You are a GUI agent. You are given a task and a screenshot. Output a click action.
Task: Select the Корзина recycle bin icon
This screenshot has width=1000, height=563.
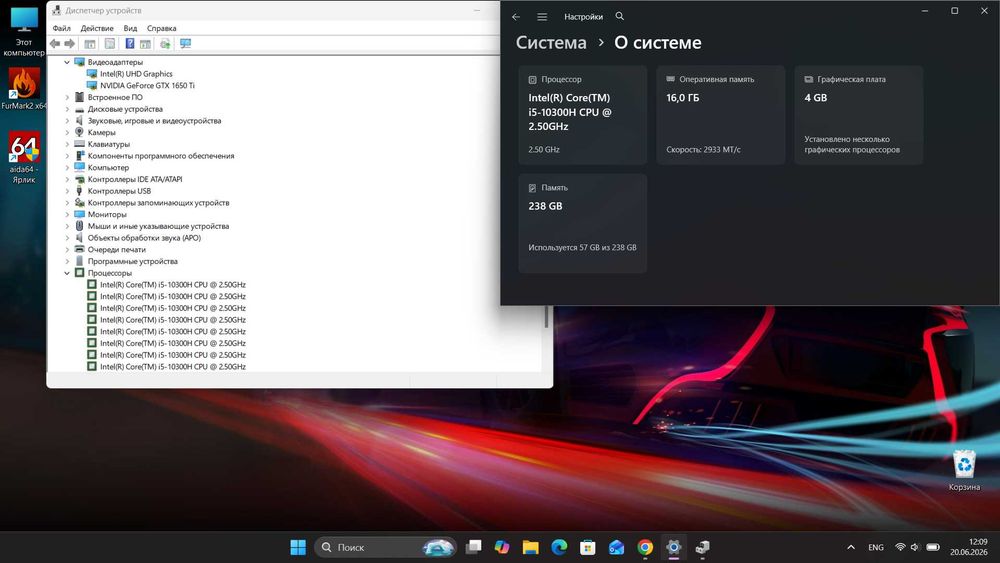click(964, 470)
